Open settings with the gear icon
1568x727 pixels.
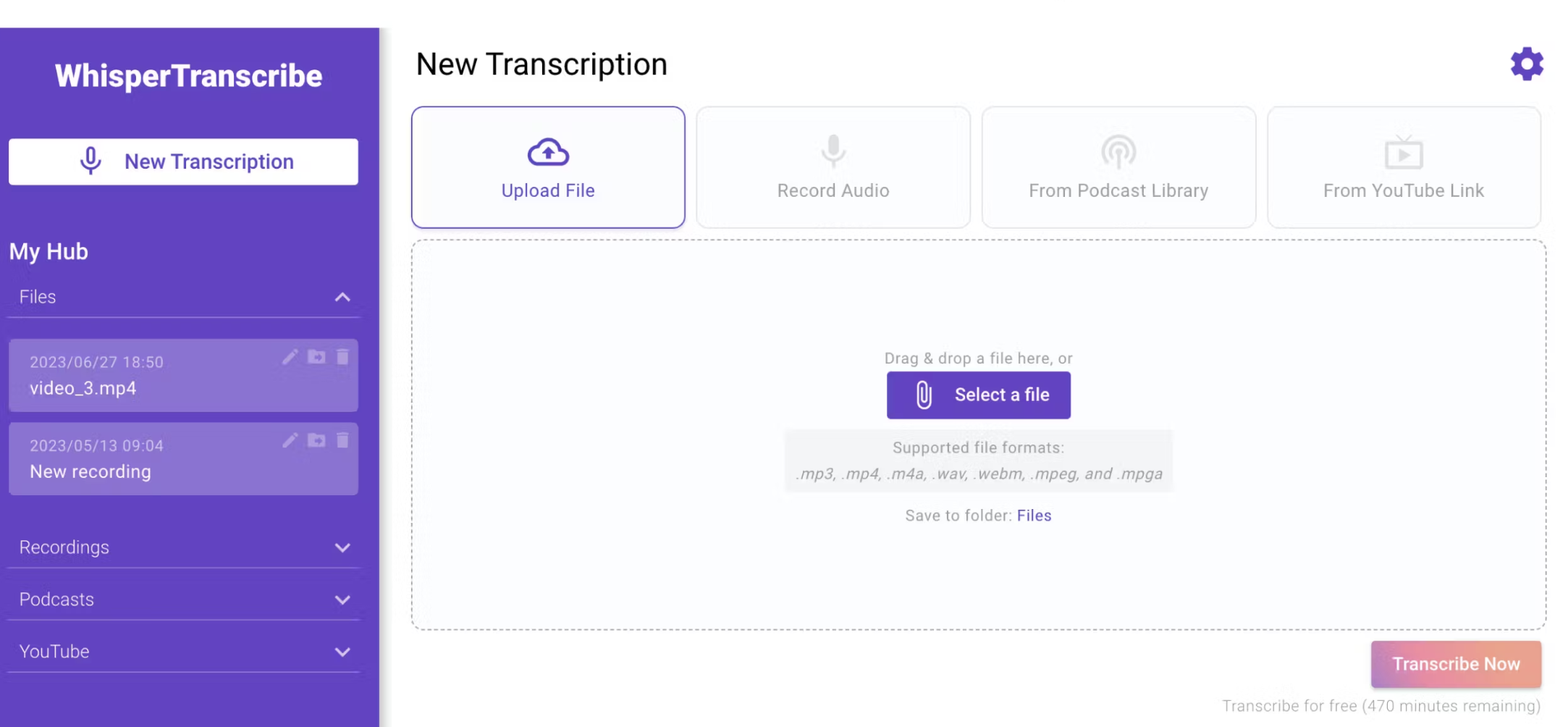click(x=1526, y=64)
